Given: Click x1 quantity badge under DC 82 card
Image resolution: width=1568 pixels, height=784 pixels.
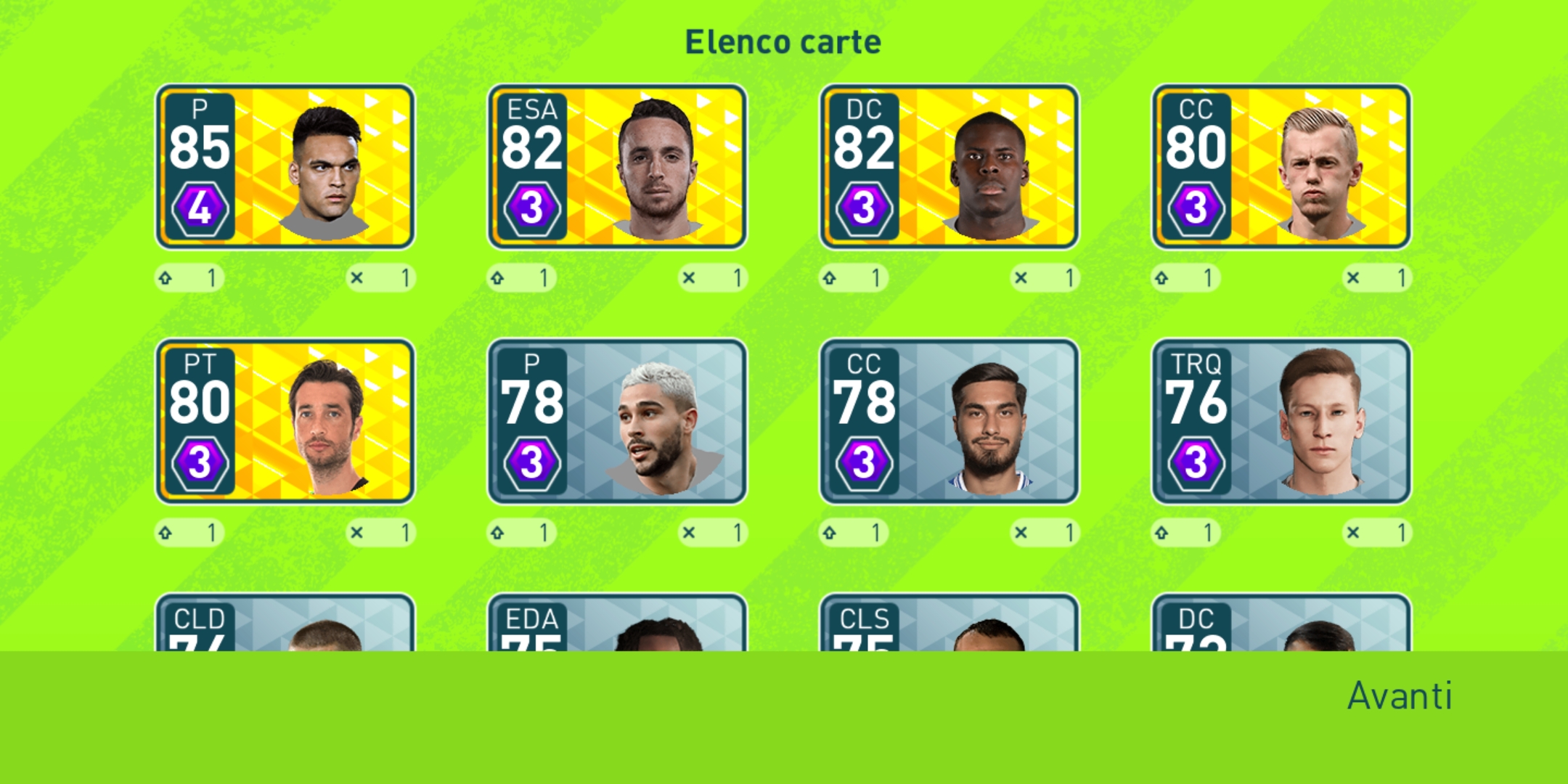Looking at the screenshot, I should pyautogui.click(x=1045, y=277).
